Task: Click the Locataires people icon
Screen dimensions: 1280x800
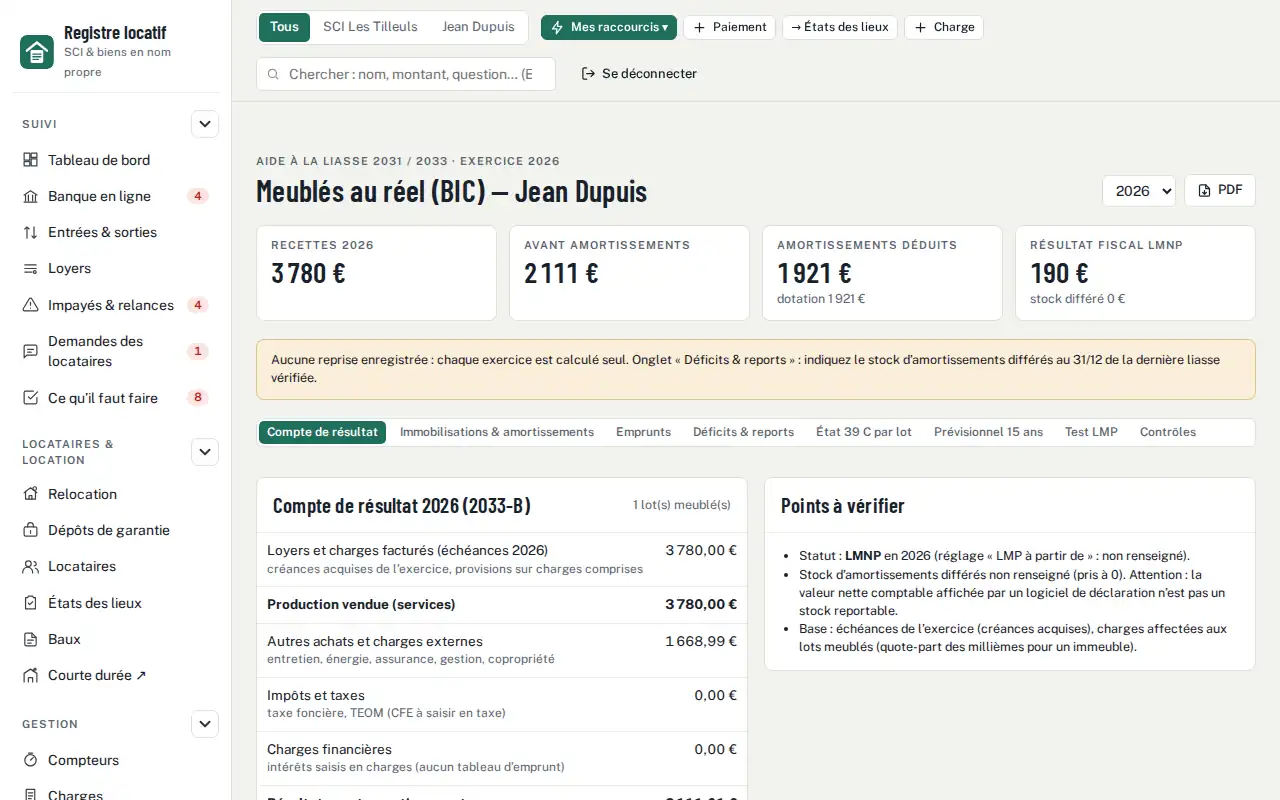Action: [x=30, y=566]
